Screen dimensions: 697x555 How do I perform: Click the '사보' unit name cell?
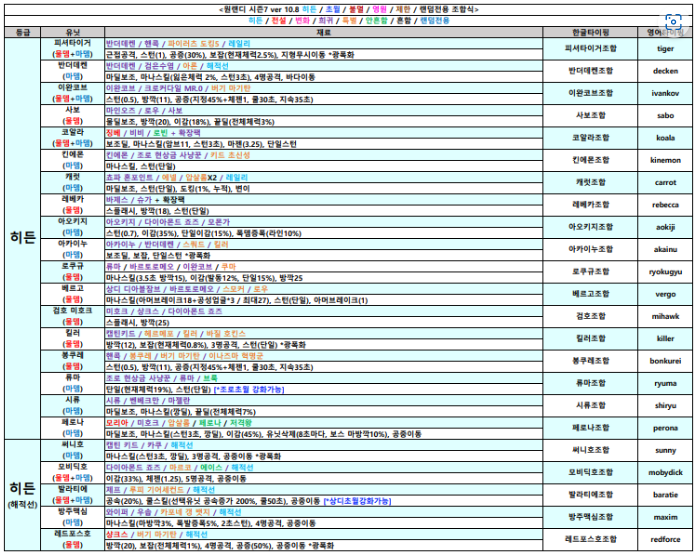click(72, 116)
